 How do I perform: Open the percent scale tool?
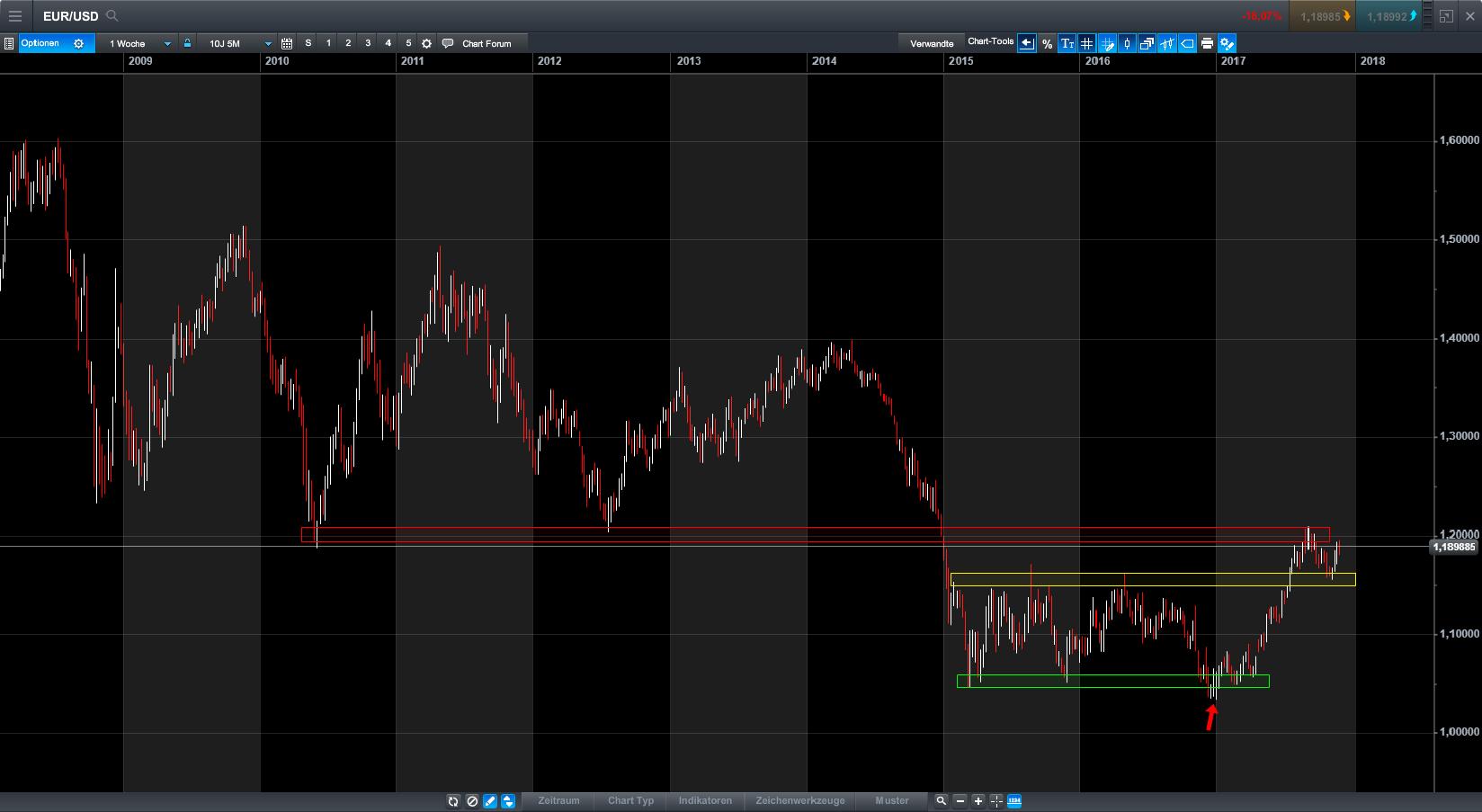[1046, 43]
